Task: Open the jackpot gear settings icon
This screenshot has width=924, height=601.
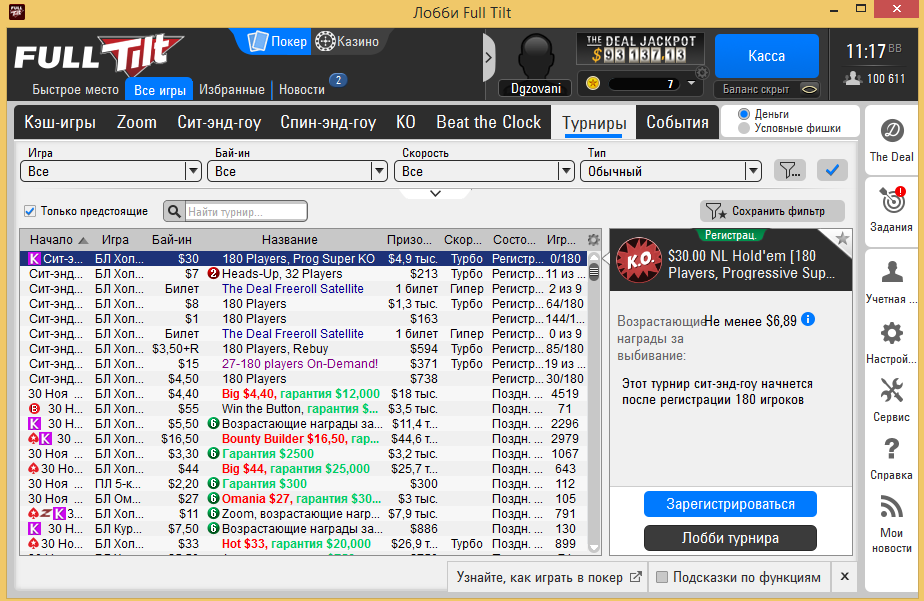Action: tap(702, 73)
